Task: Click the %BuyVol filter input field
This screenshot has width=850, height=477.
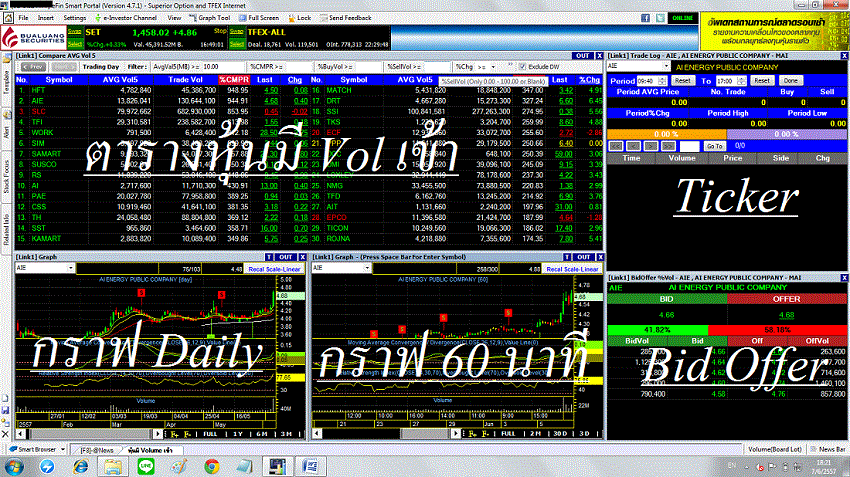Action: 368,67
